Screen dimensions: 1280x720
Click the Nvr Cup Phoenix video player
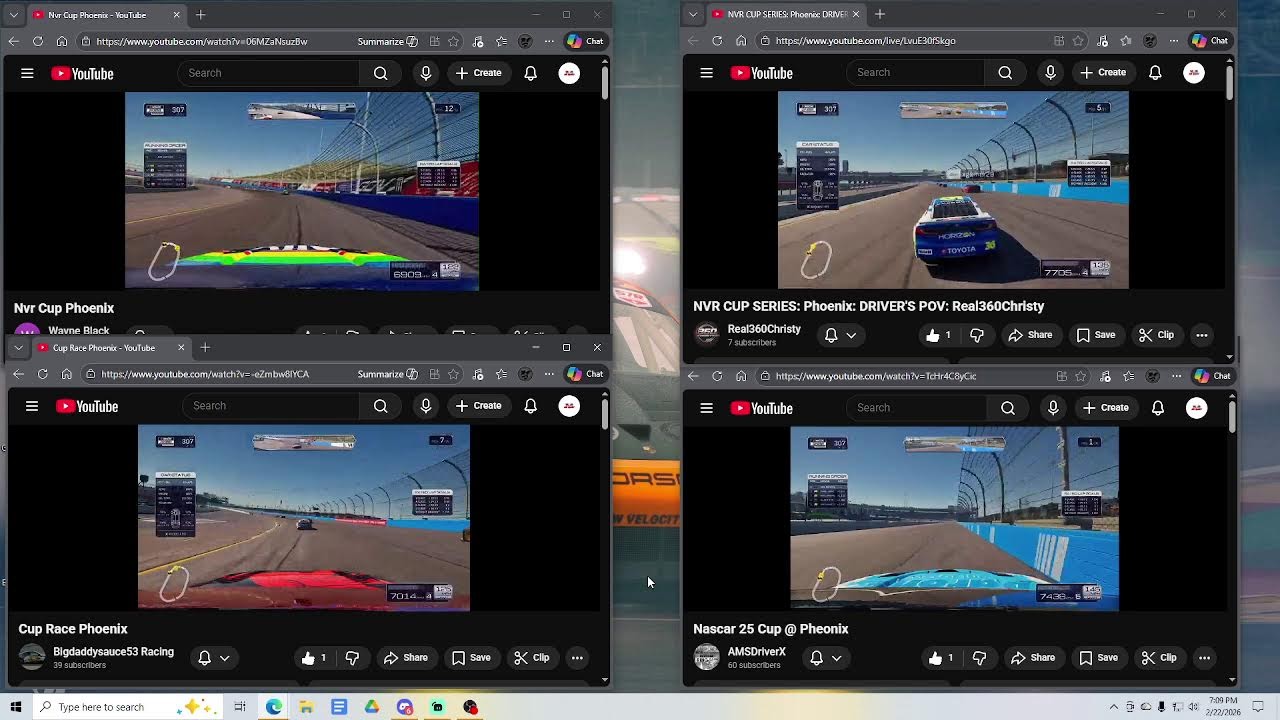coord(302,191)
